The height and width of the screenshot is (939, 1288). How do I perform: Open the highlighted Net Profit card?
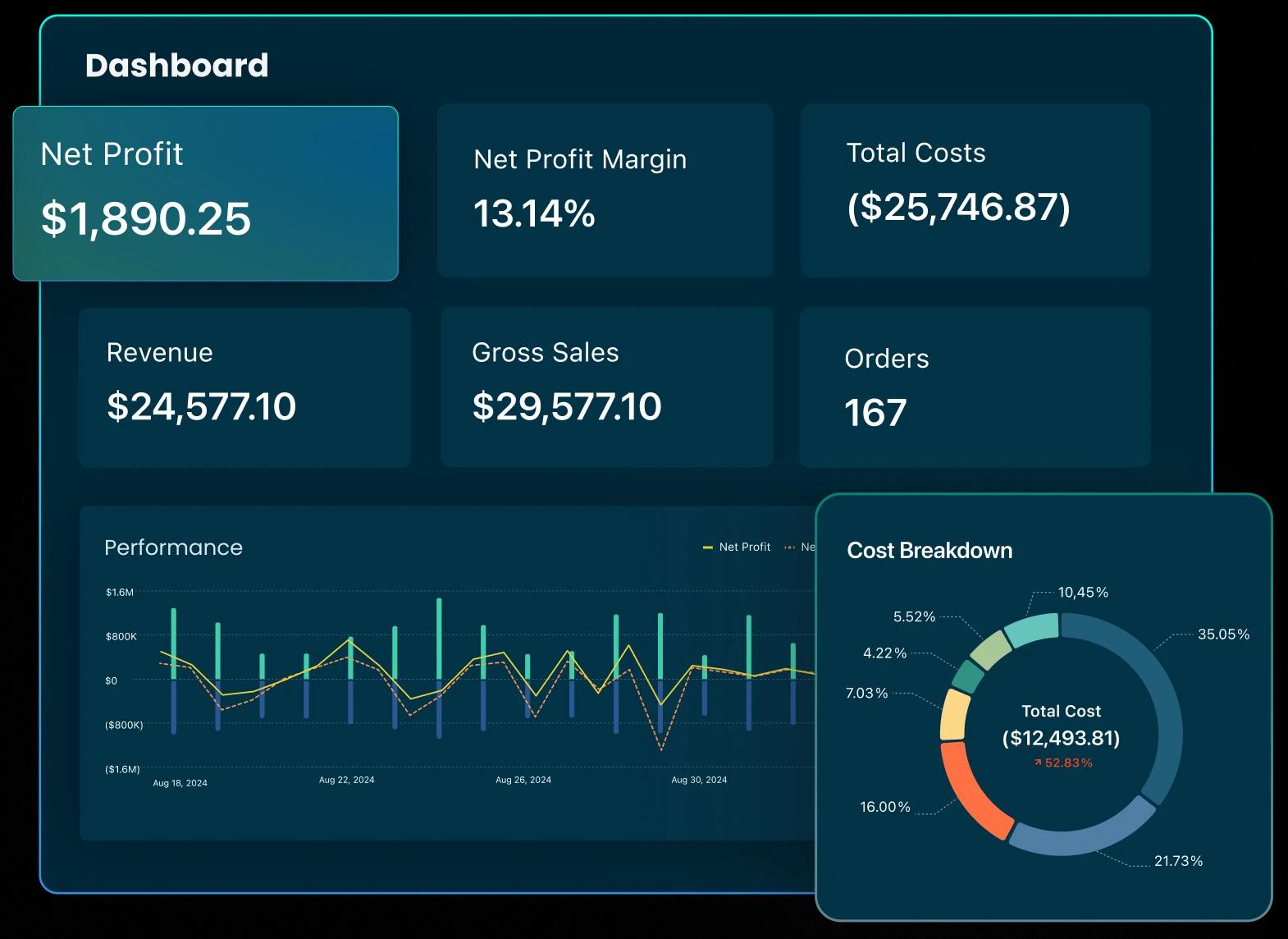205,194
